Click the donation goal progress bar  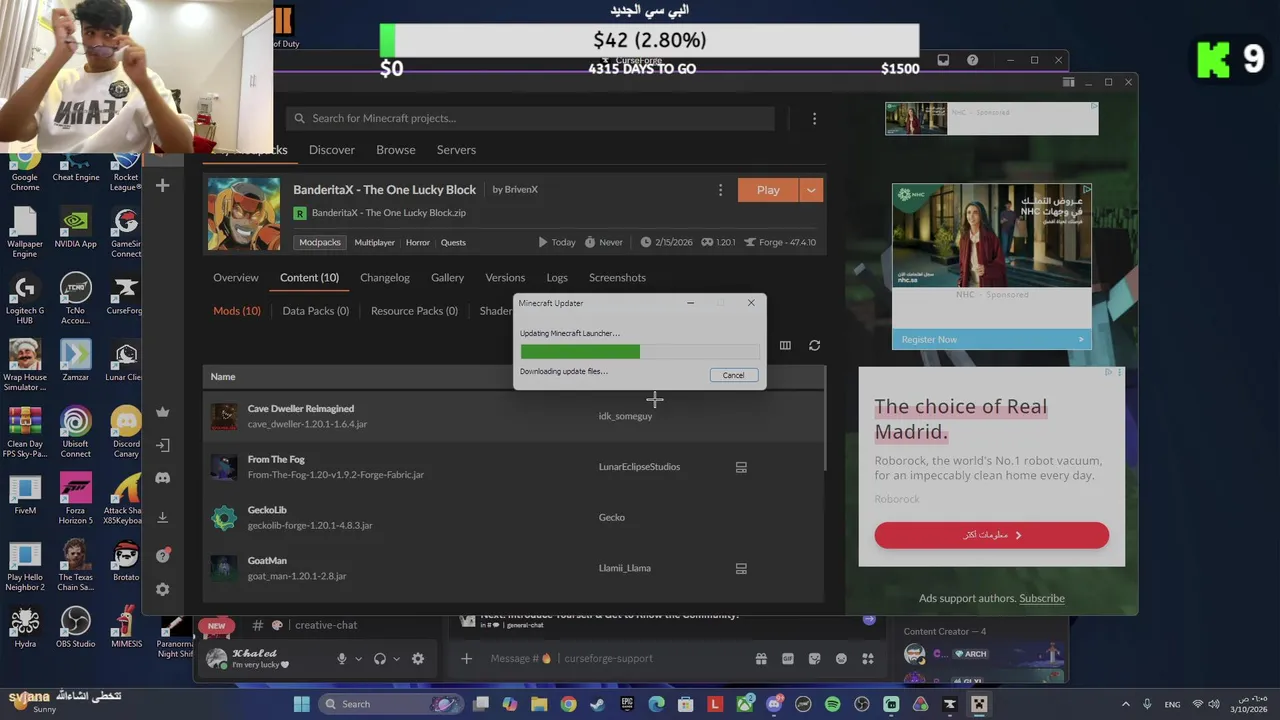coord(649,40)
